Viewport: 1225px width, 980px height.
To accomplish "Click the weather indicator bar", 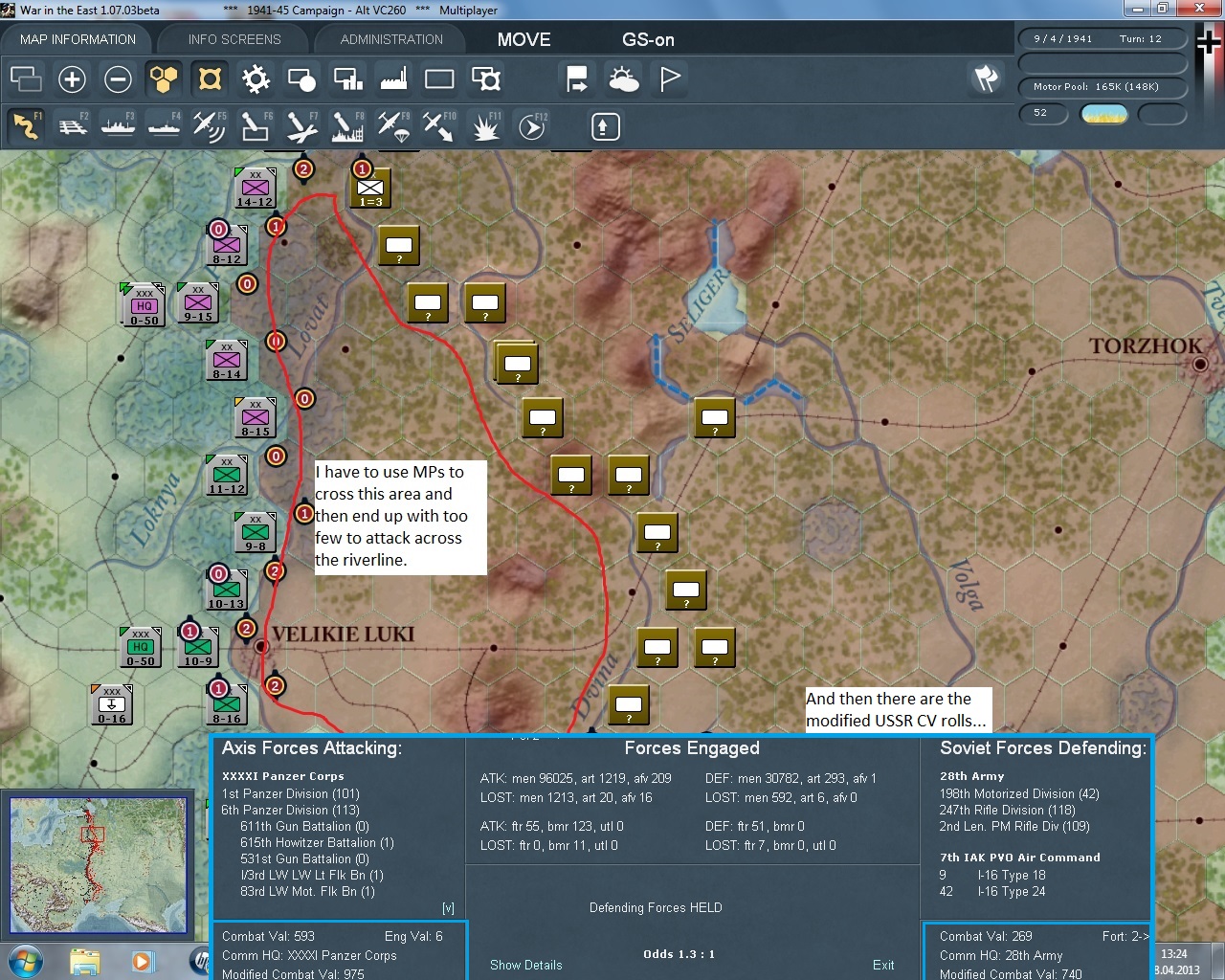I will coord(1104,114).
